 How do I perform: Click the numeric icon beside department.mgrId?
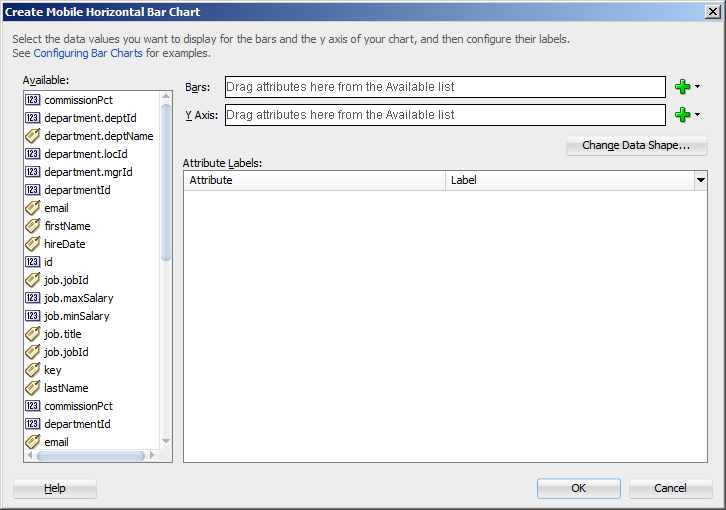(x=32, y=172)
